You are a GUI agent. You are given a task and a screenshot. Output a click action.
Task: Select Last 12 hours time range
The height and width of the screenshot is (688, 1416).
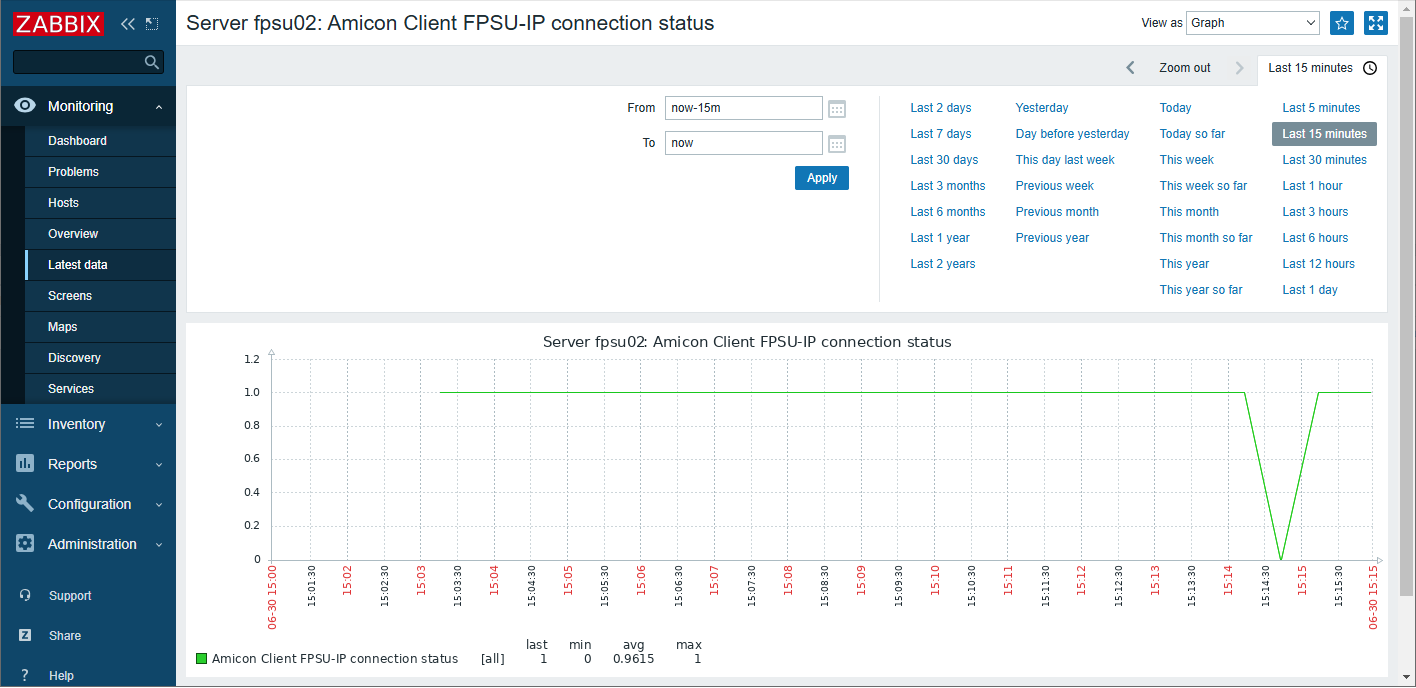1319,264
